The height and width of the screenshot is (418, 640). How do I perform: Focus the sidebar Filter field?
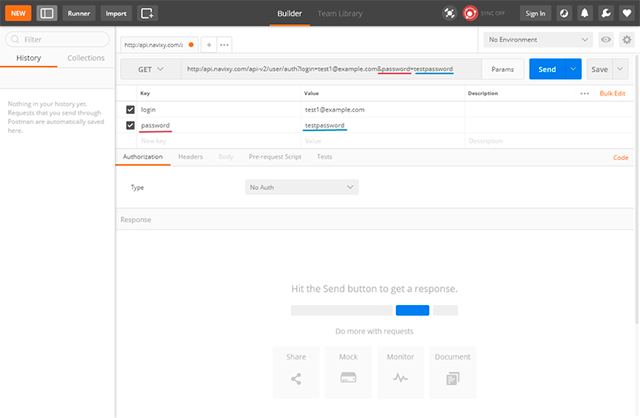(x=57, y=39)
